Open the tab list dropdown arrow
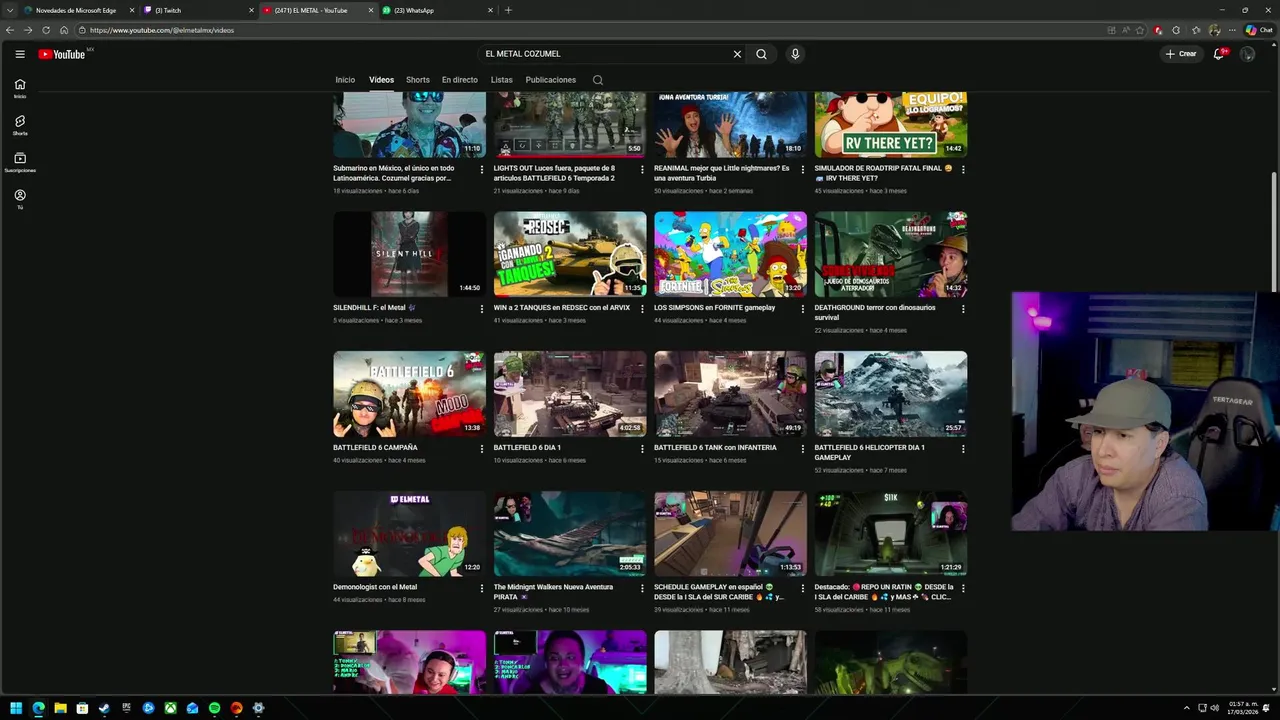The width and height of the screenshot is (1280, 720). point(10,10)
